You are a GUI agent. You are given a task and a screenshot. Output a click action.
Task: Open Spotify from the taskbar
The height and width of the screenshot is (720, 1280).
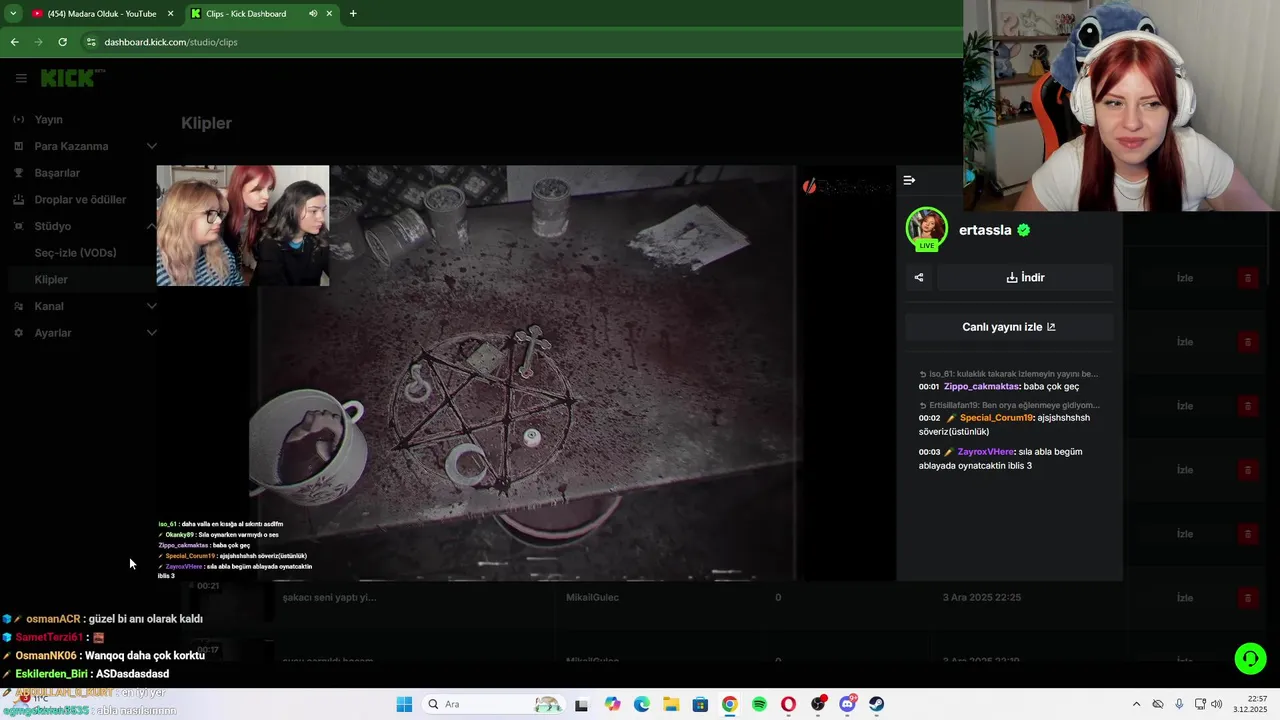click(759, 704)
